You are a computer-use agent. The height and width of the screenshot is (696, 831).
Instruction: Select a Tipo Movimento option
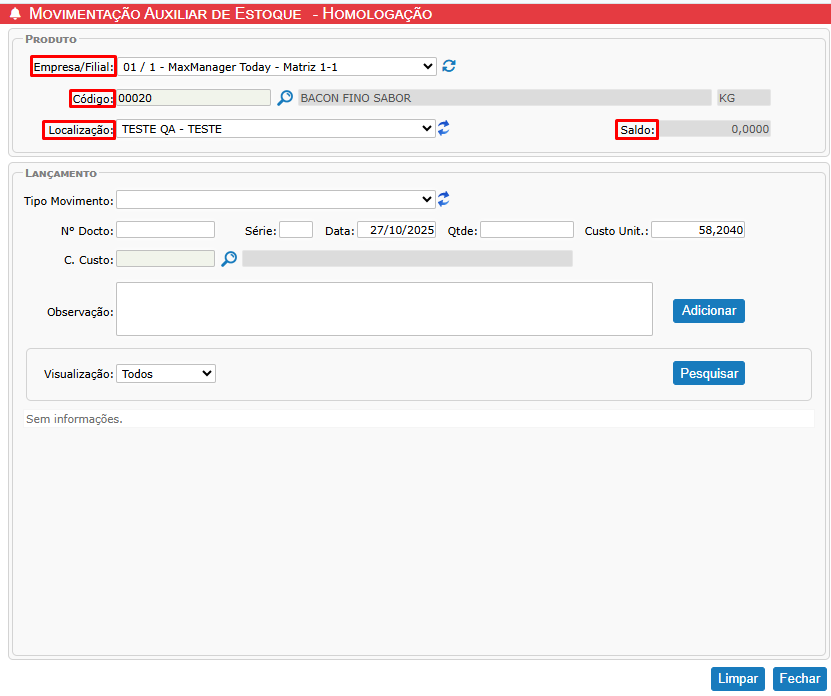coord(276,199)
